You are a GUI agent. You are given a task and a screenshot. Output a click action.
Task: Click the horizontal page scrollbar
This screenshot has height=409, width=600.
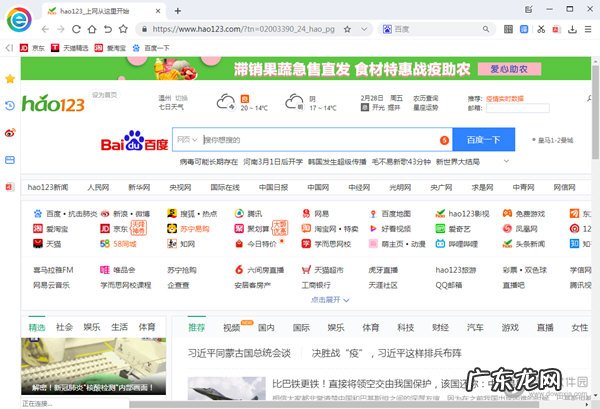[334, 404]
